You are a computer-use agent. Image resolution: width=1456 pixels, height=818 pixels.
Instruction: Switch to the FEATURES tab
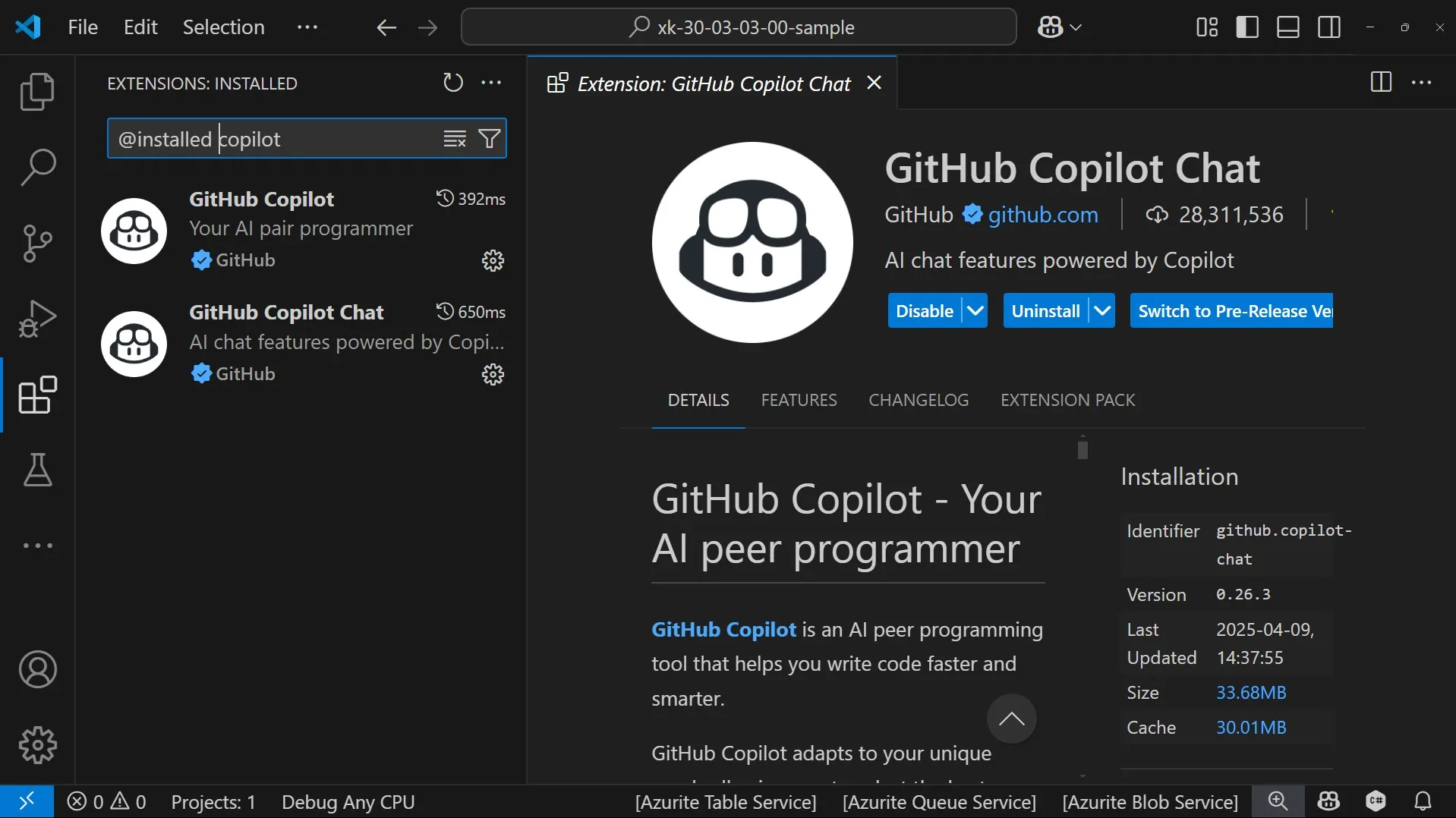pos(799,400)
